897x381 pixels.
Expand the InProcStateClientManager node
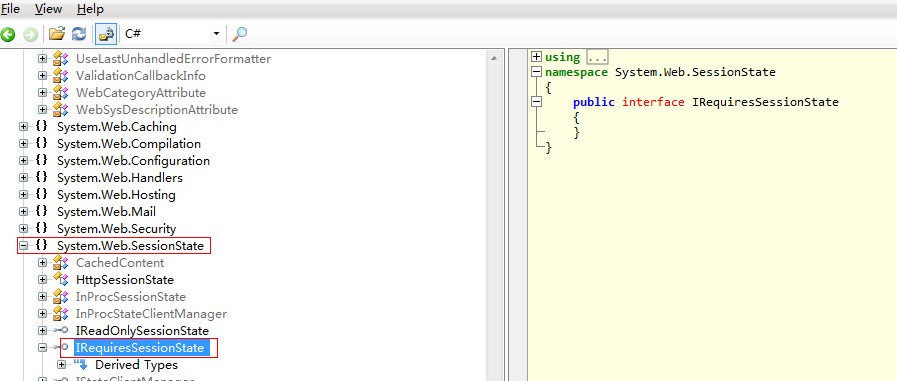click(42, 313)
